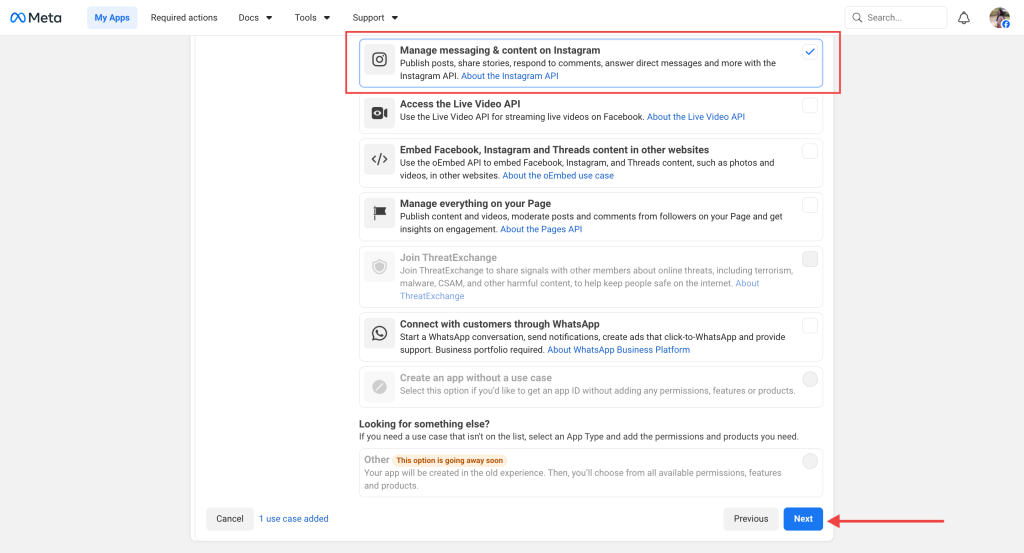
Task: Check Manage everything on your Page
Action: [810, 205]
